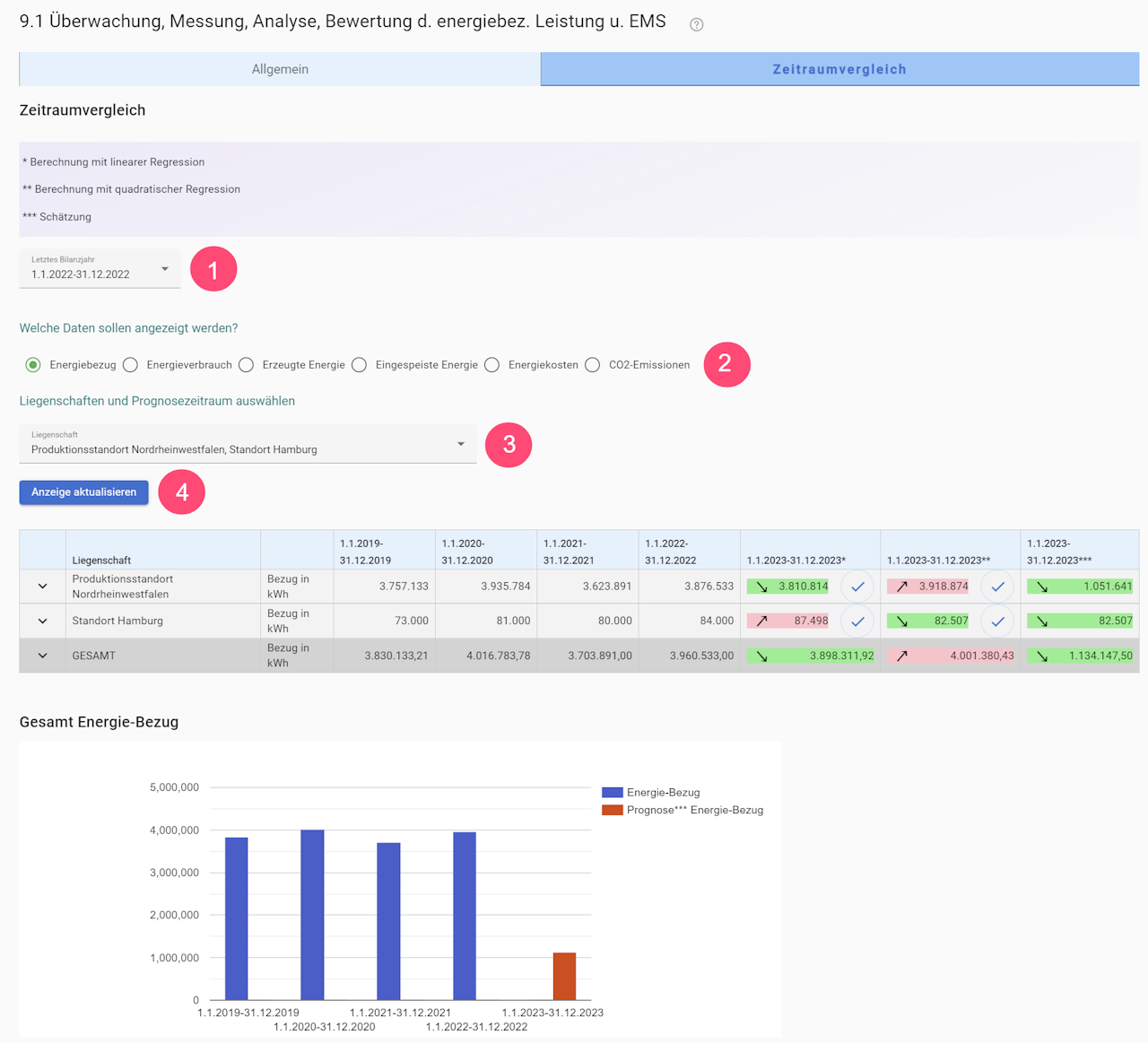Expand the Produktionsstandort Nordrheinwestfalen row

tap(42, 587)
